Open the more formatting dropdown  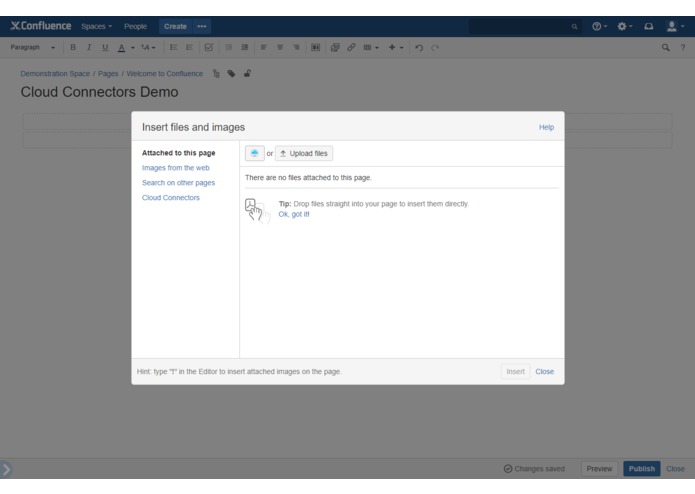(x=148, y=47)
